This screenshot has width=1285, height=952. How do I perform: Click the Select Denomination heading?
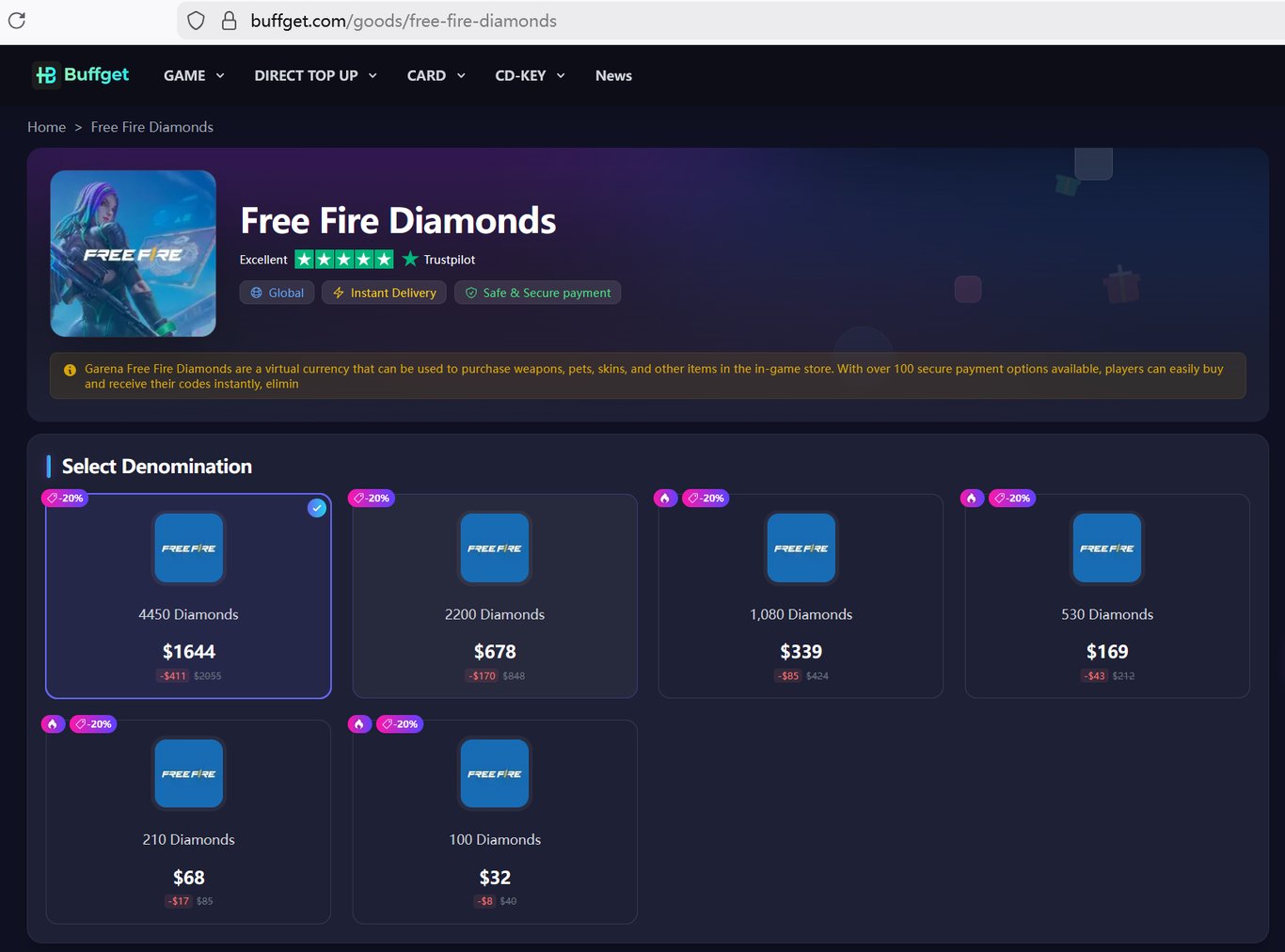click(x=157, y=467)
